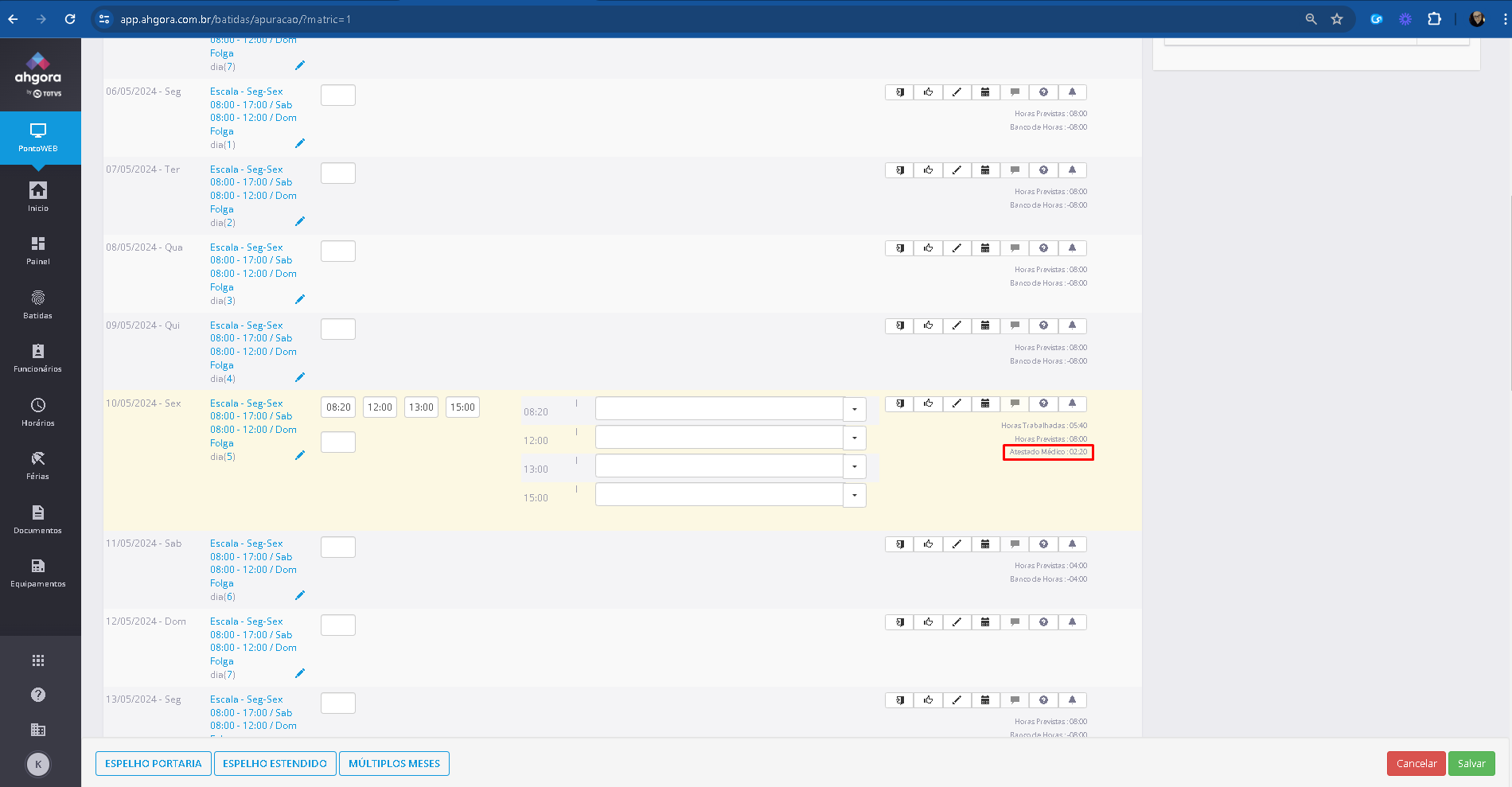
Task: Open Equipamentos in the sidebar
Action: point(38,572)
